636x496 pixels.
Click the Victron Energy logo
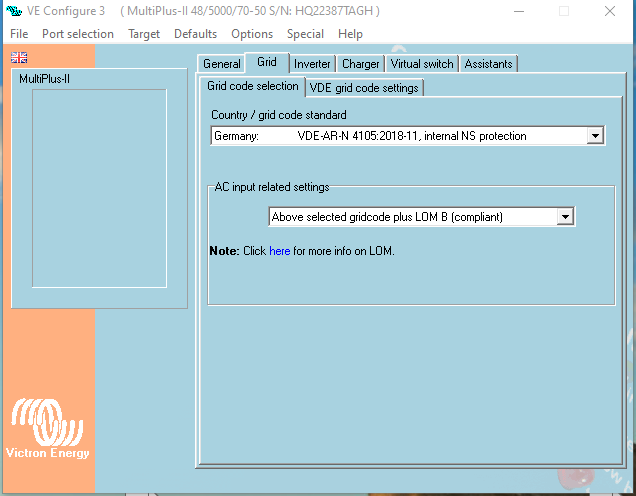pyautogui.click(x=48, y=430)
